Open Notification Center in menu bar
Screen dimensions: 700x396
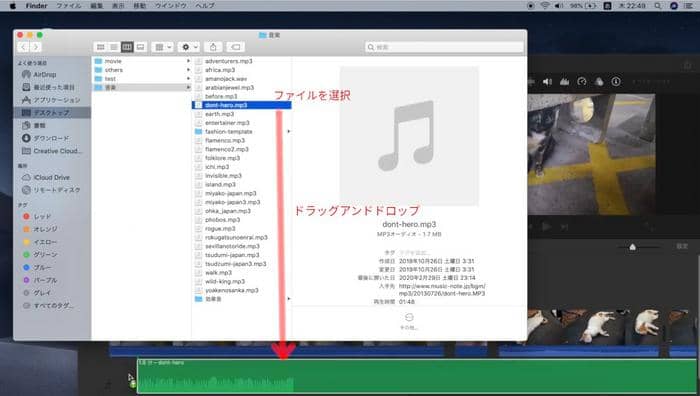(x=688, y=6)
